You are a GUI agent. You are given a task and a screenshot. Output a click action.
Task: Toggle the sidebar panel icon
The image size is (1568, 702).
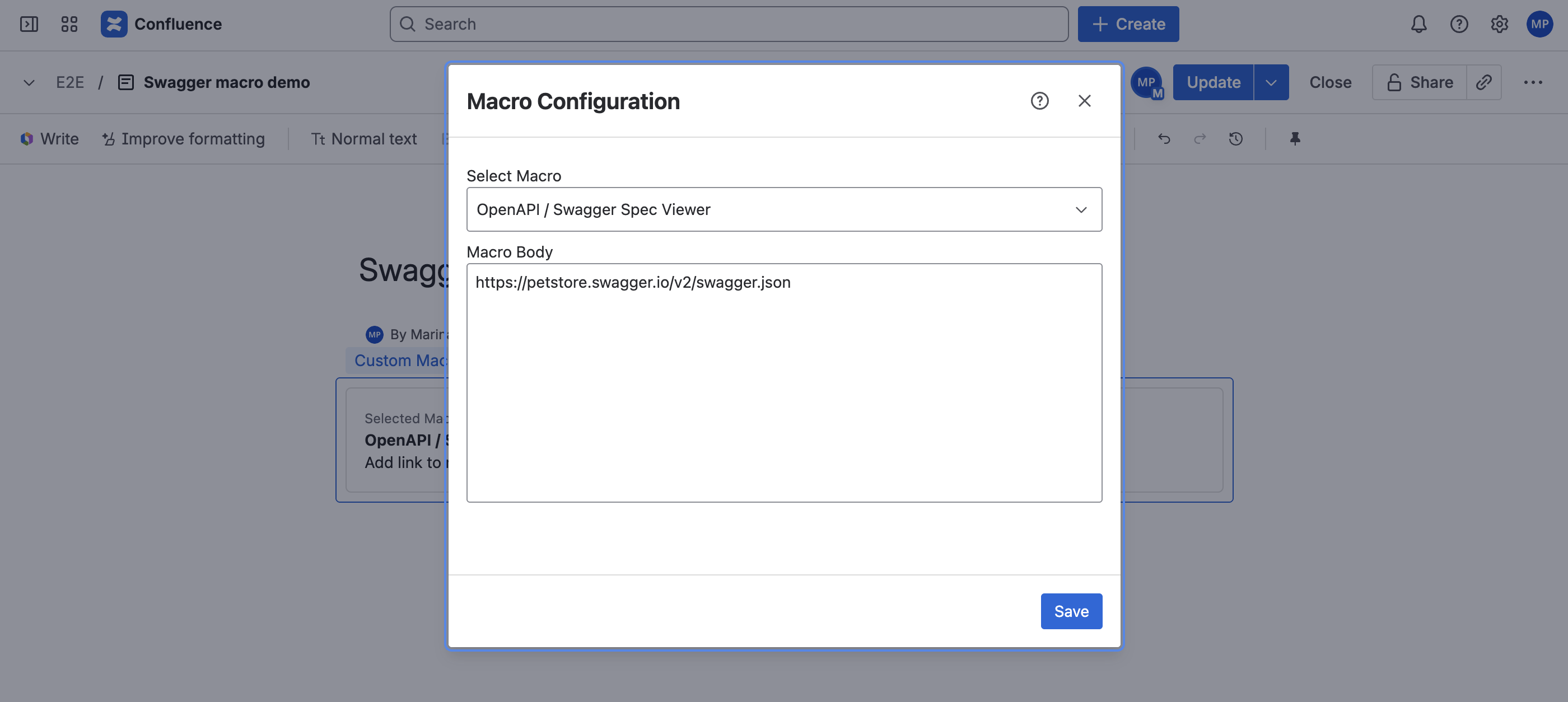tap(29, 24)
